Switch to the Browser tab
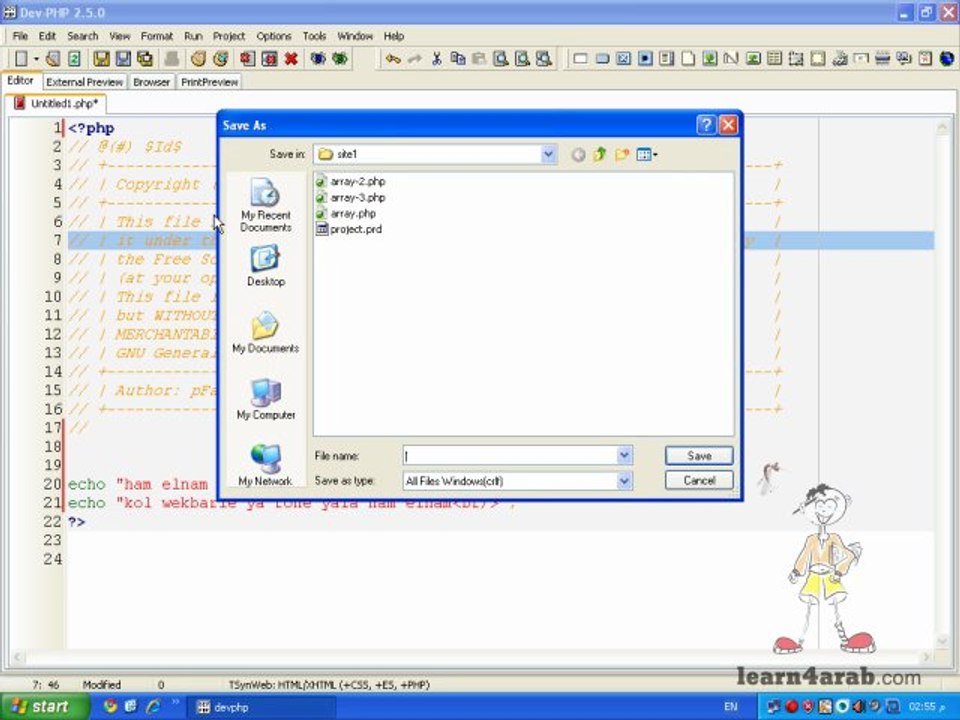The height and width of the screenshot is (720, 960). click(x=151, y=82)
